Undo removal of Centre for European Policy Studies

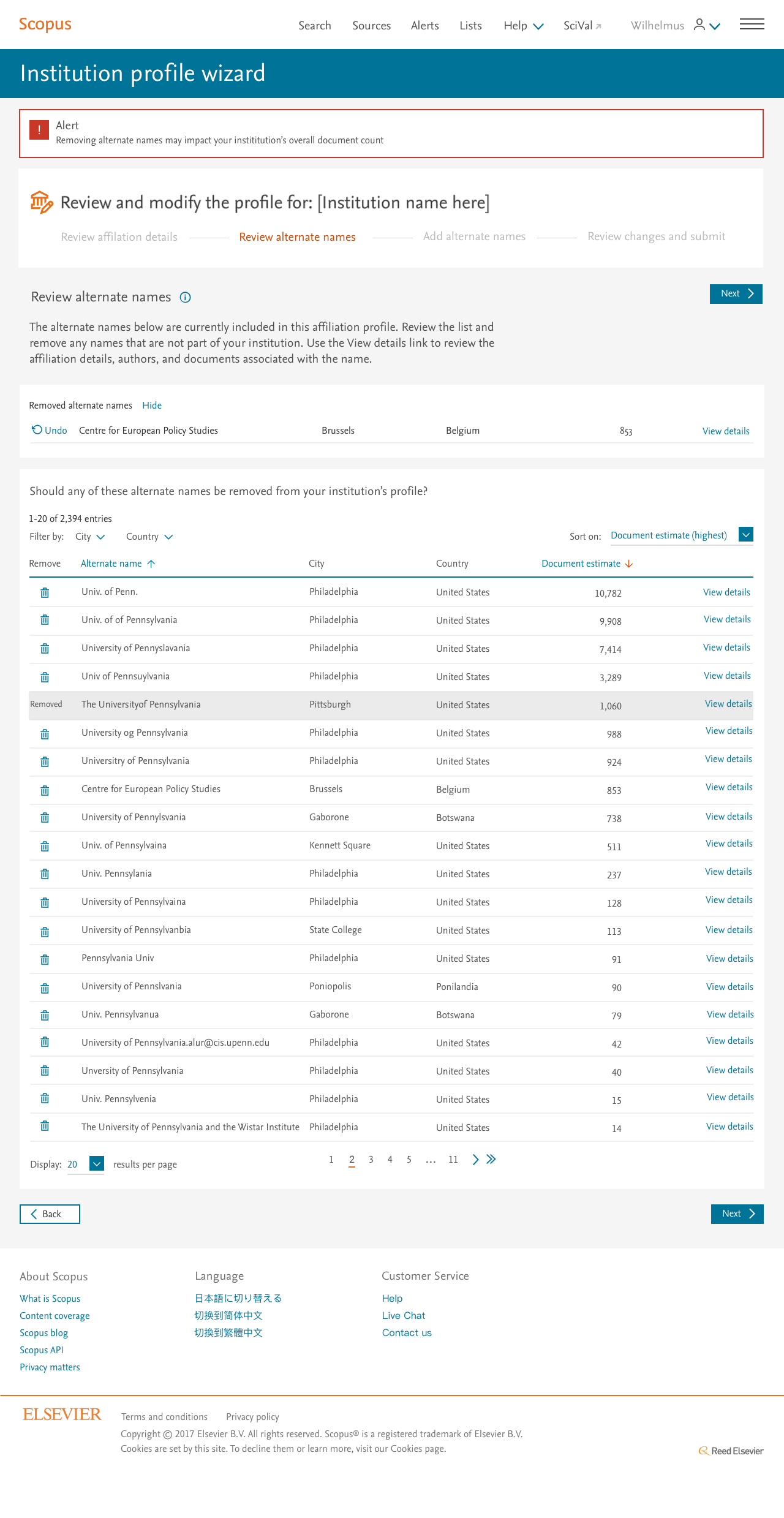coord(50,431)
